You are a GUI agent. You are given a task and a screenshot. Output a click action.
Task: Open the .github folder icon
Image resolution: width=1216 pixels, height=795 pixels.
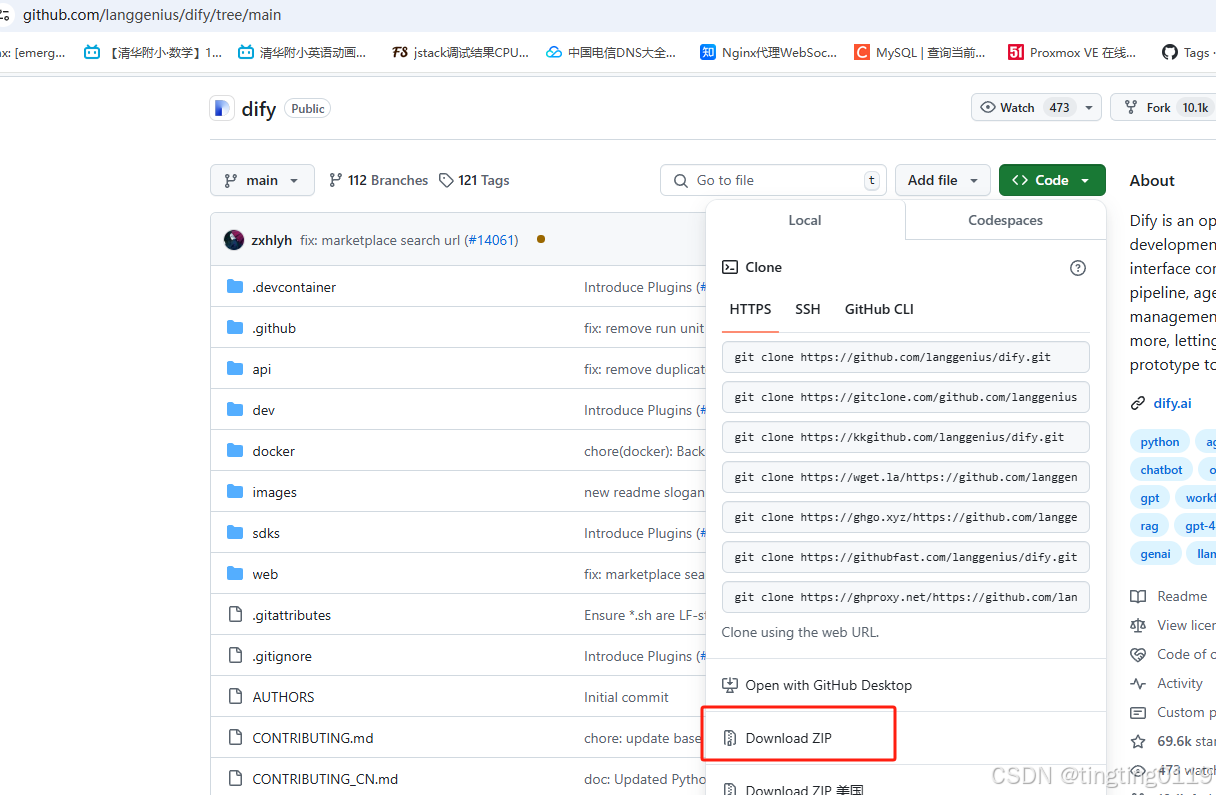235,328
